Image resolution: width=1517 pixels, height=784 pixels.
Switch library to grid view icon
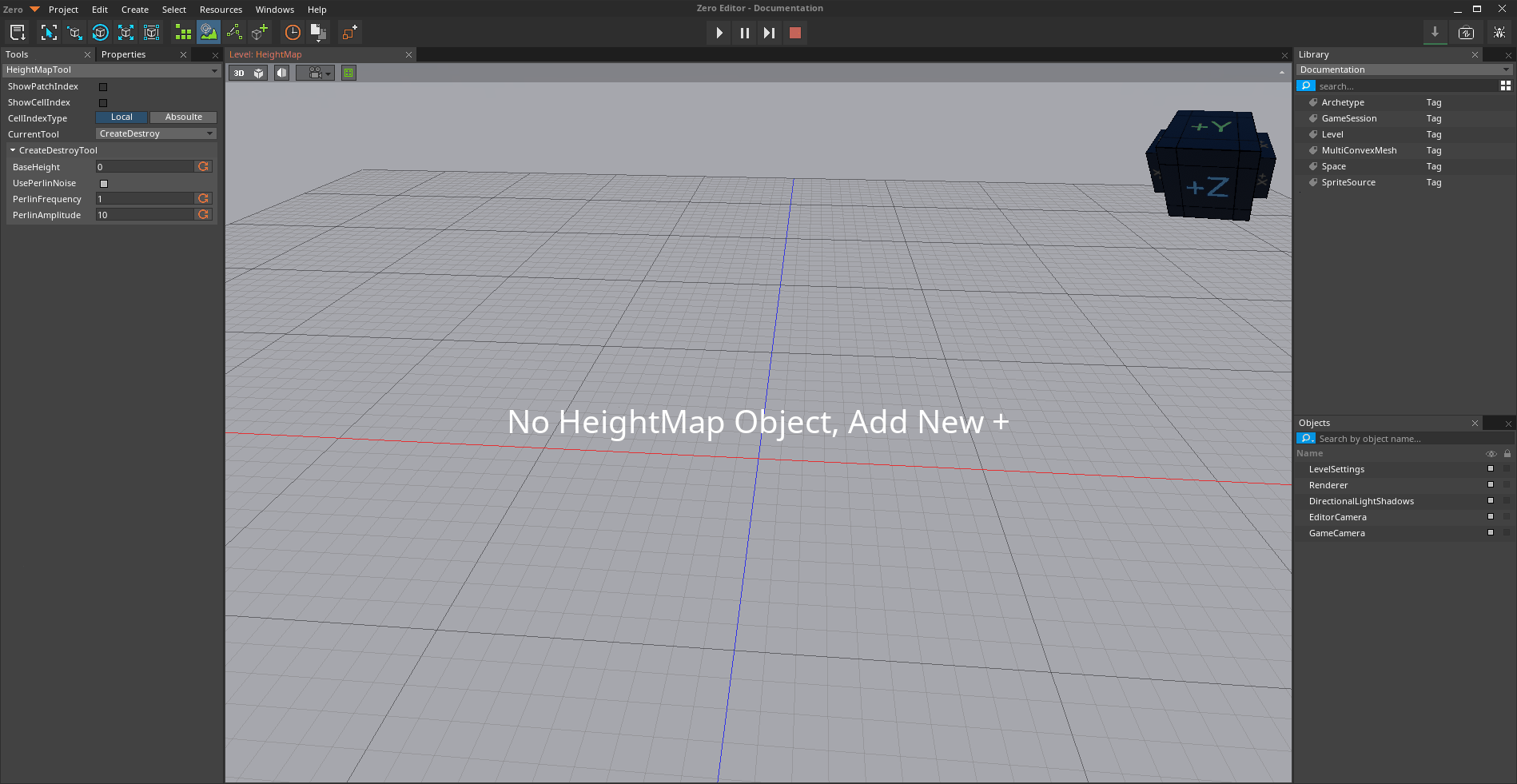[x=1506, y=86]
